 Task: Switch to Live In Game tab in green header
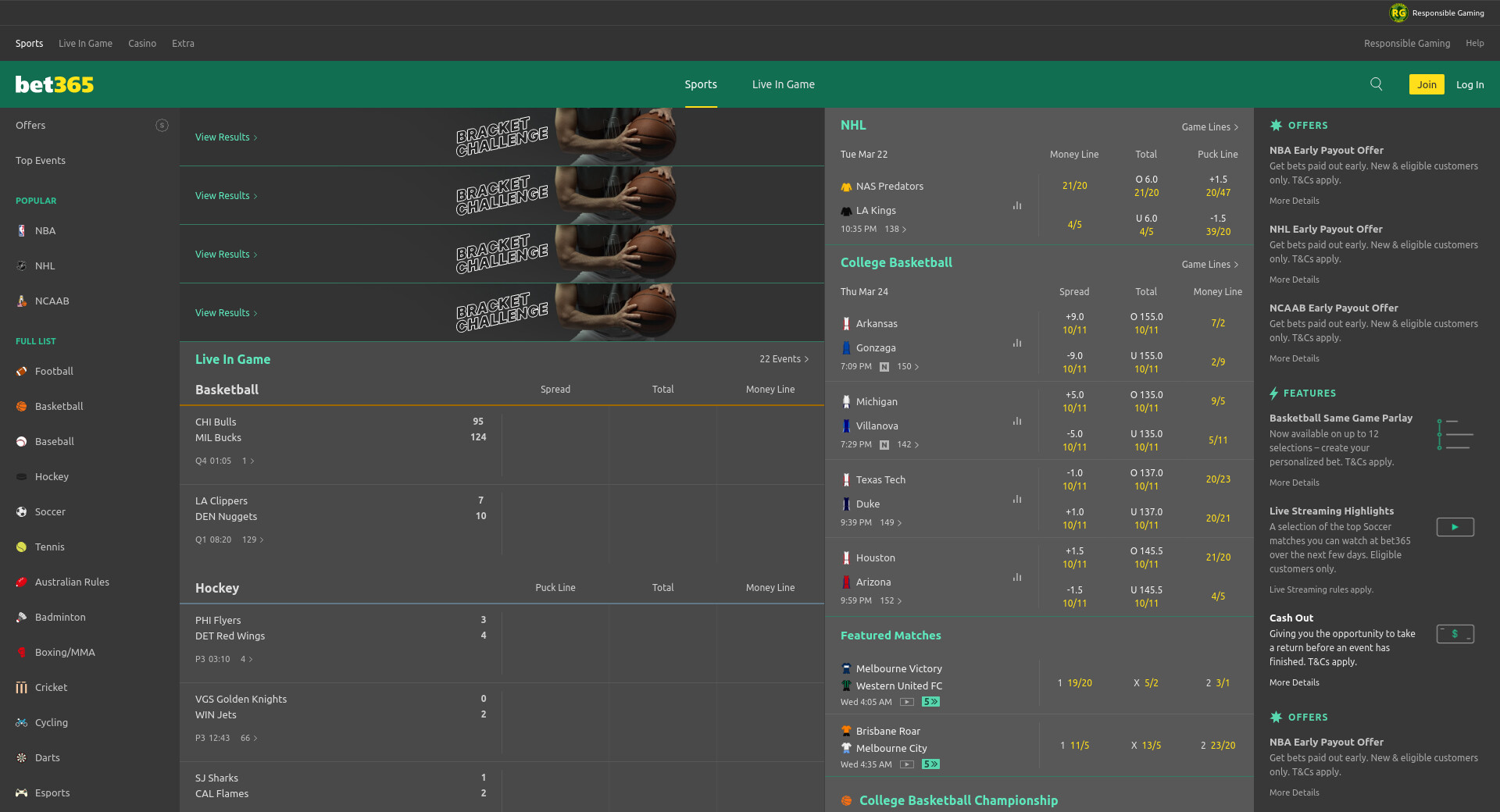point(783,84)
